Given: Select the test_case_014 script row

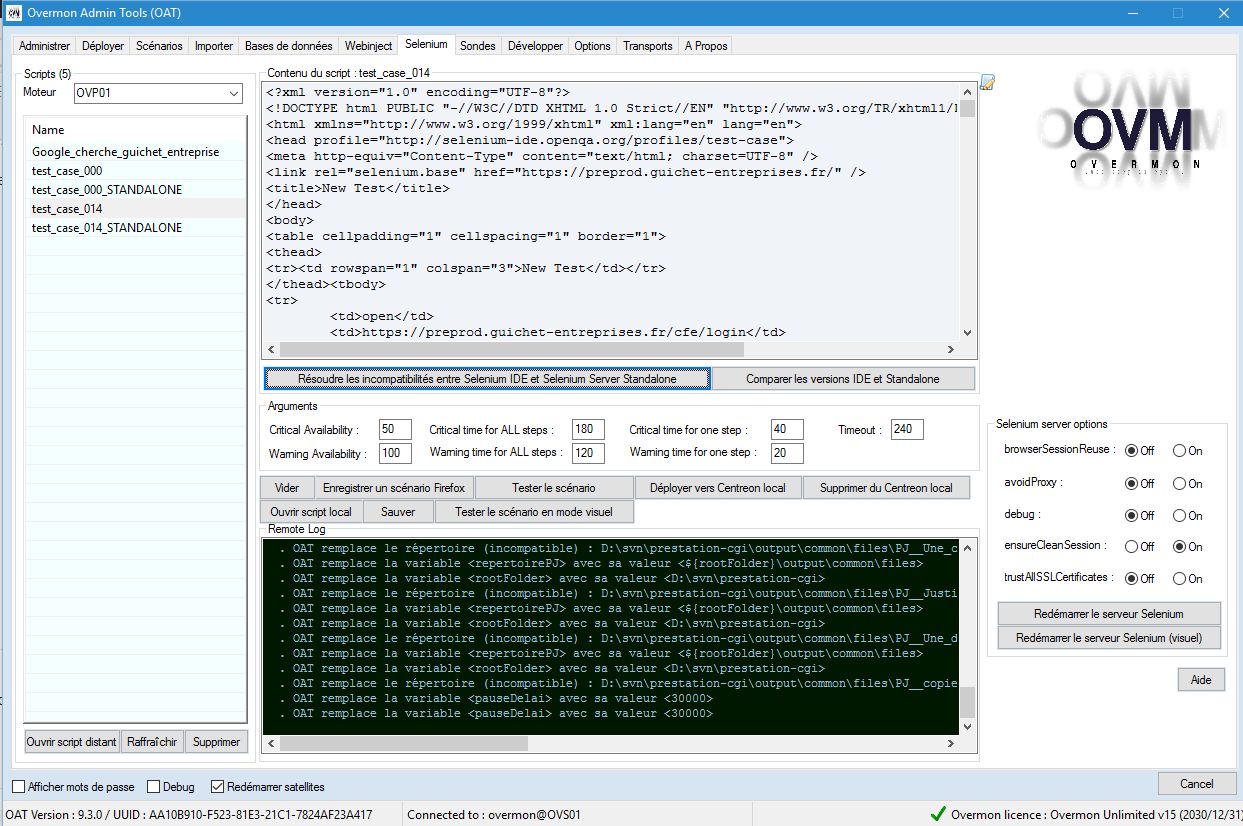Looking at the screenshot, I should click(136, 209).
